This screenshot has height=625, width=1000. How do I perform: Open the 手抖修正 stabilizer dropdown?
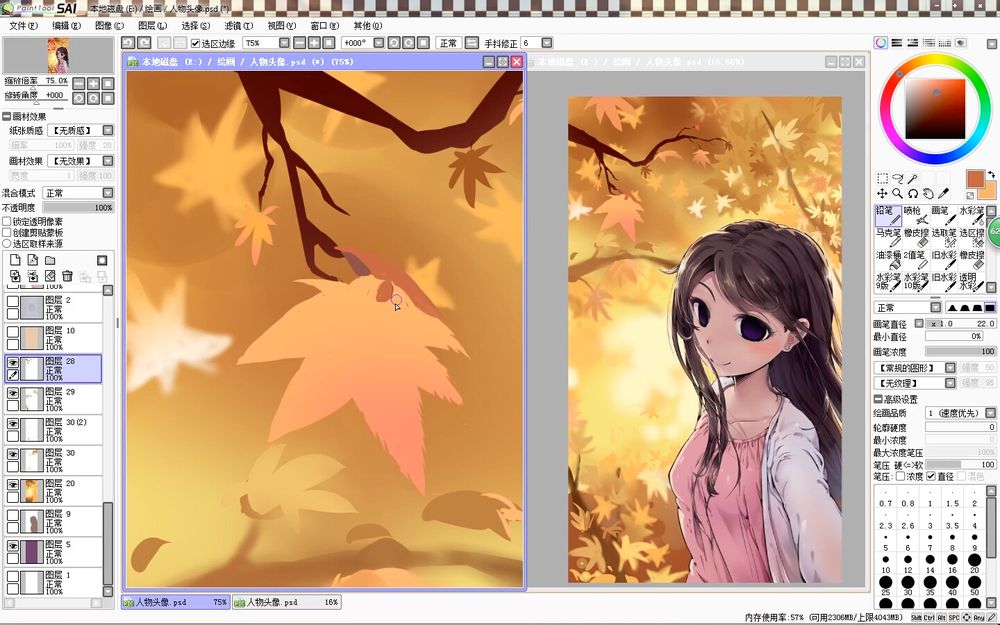[x=547, y=43]
